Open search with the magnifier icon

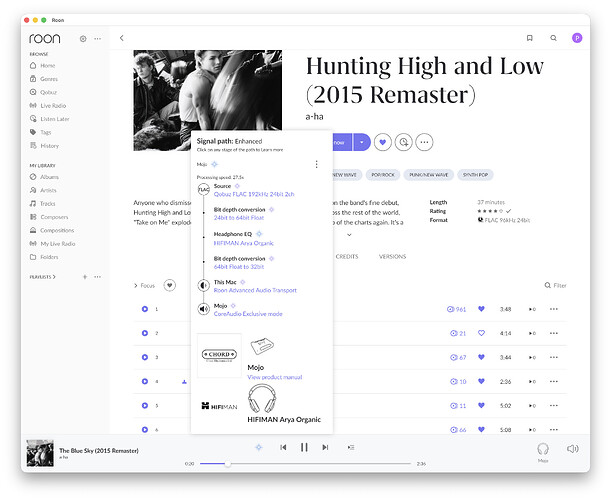553,38
